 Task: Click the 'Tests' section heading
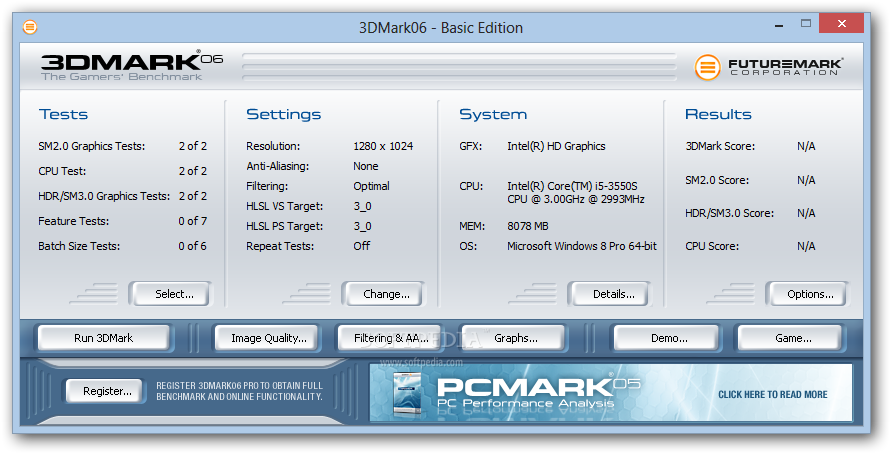[63, 114]
